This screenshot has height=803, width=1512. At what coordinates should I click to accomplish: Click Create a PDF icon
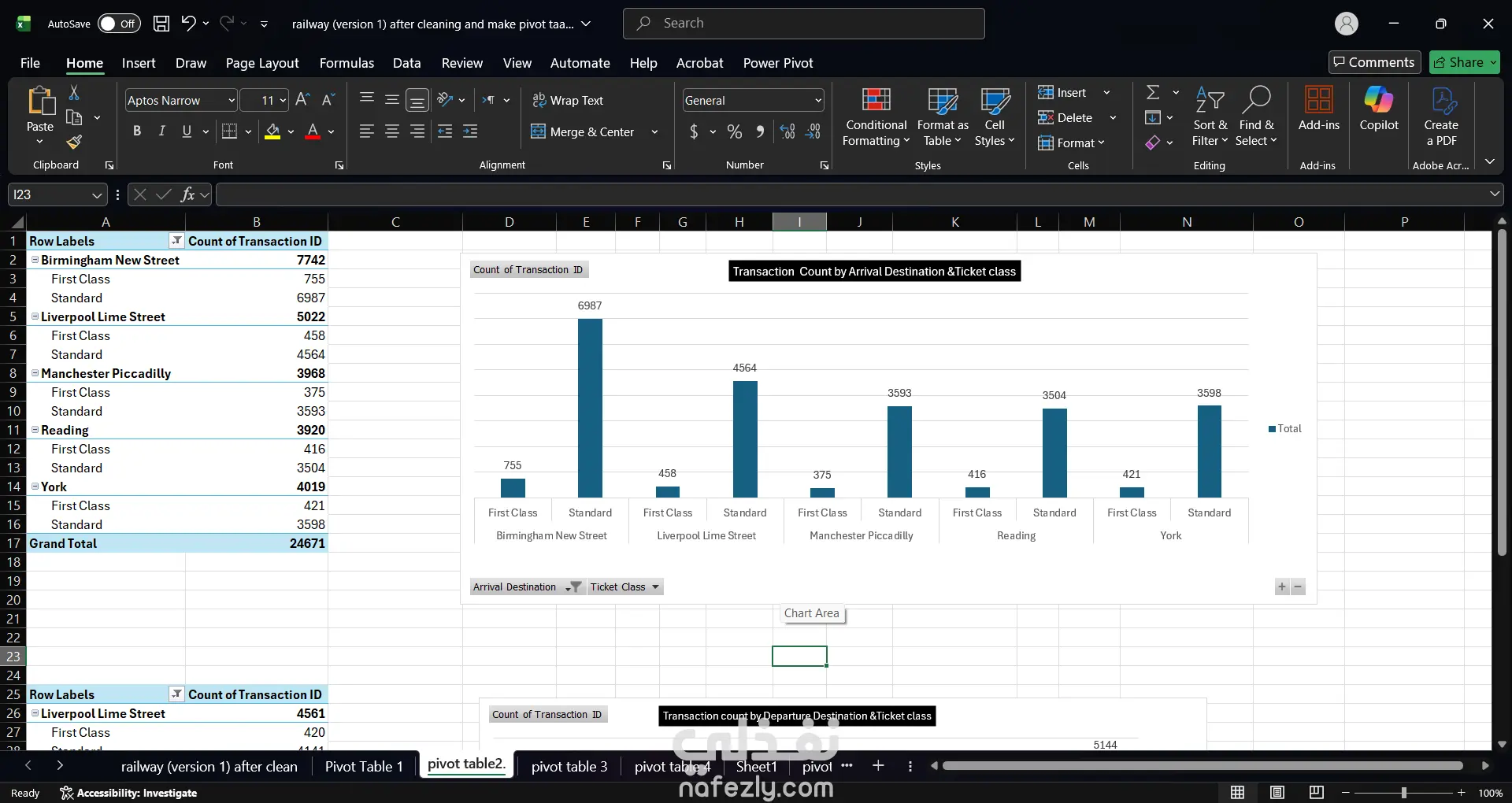click(x=1441, y=117)
